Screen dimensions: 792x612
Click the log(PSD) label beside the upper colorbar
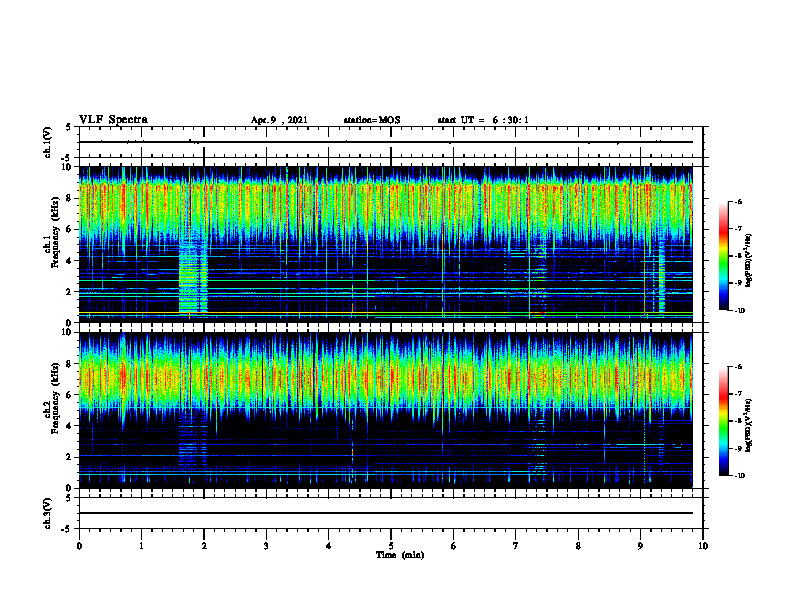click(750, 260)
